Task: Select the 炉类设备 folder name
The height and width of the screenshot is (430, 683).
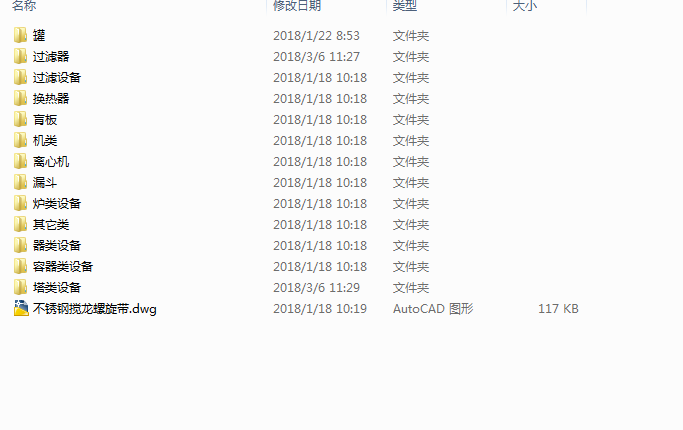Action: 57,203
